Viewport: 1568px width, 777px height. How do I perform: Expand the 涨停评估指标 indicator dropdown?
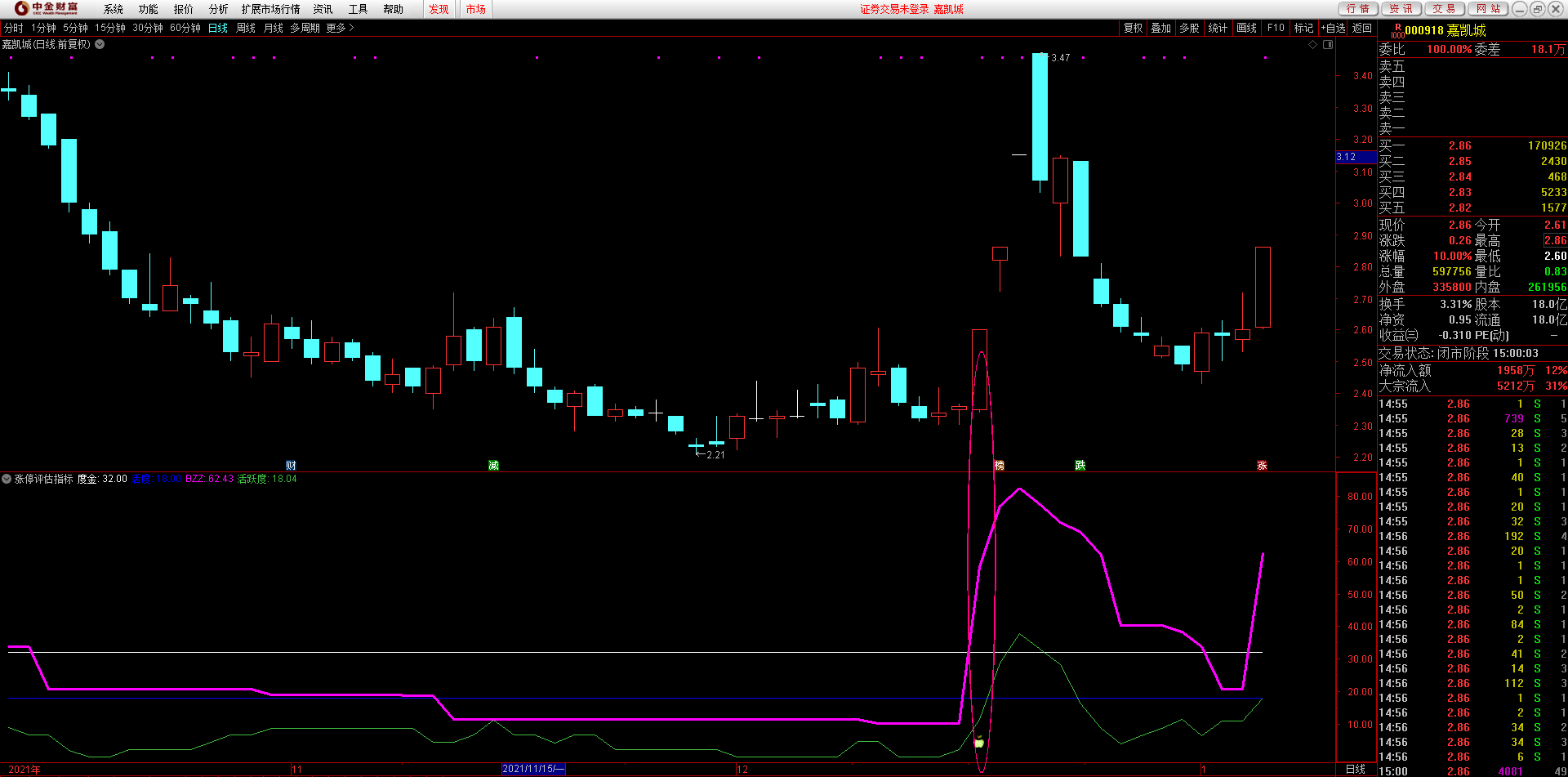(7, 479)
